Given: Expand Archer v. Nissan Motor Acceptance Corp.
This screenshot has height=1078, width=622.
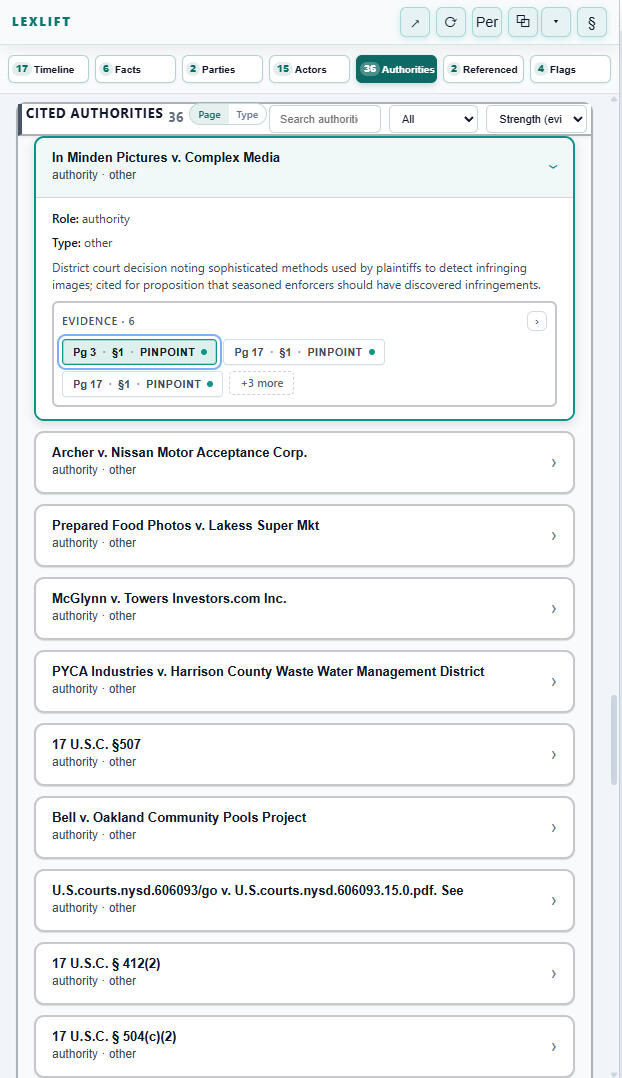Looking at the screenshot, I should click(304, 461).
